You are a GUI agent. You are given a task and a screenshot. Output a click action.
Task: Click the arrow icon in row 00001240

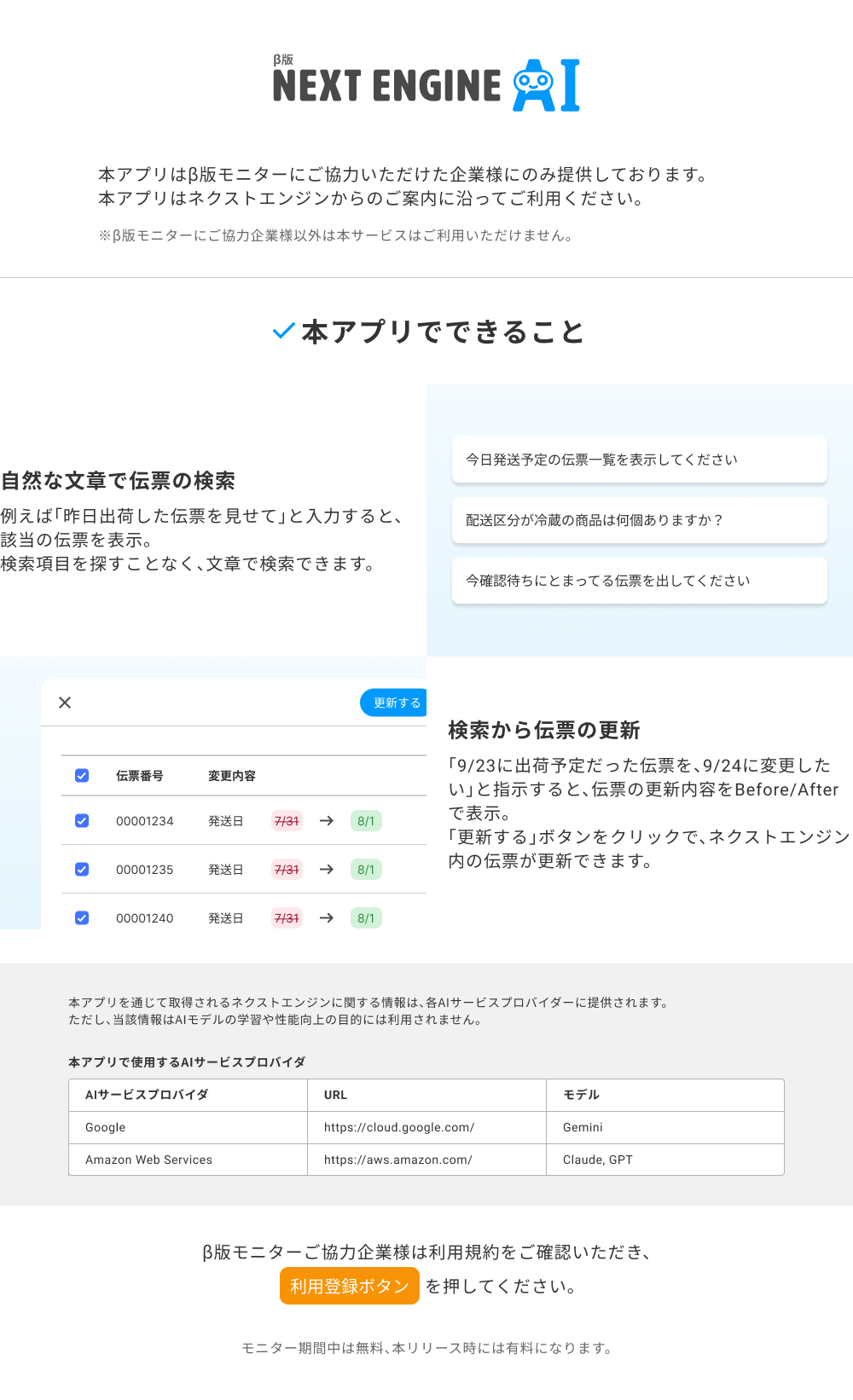click(x=327, y=918)
